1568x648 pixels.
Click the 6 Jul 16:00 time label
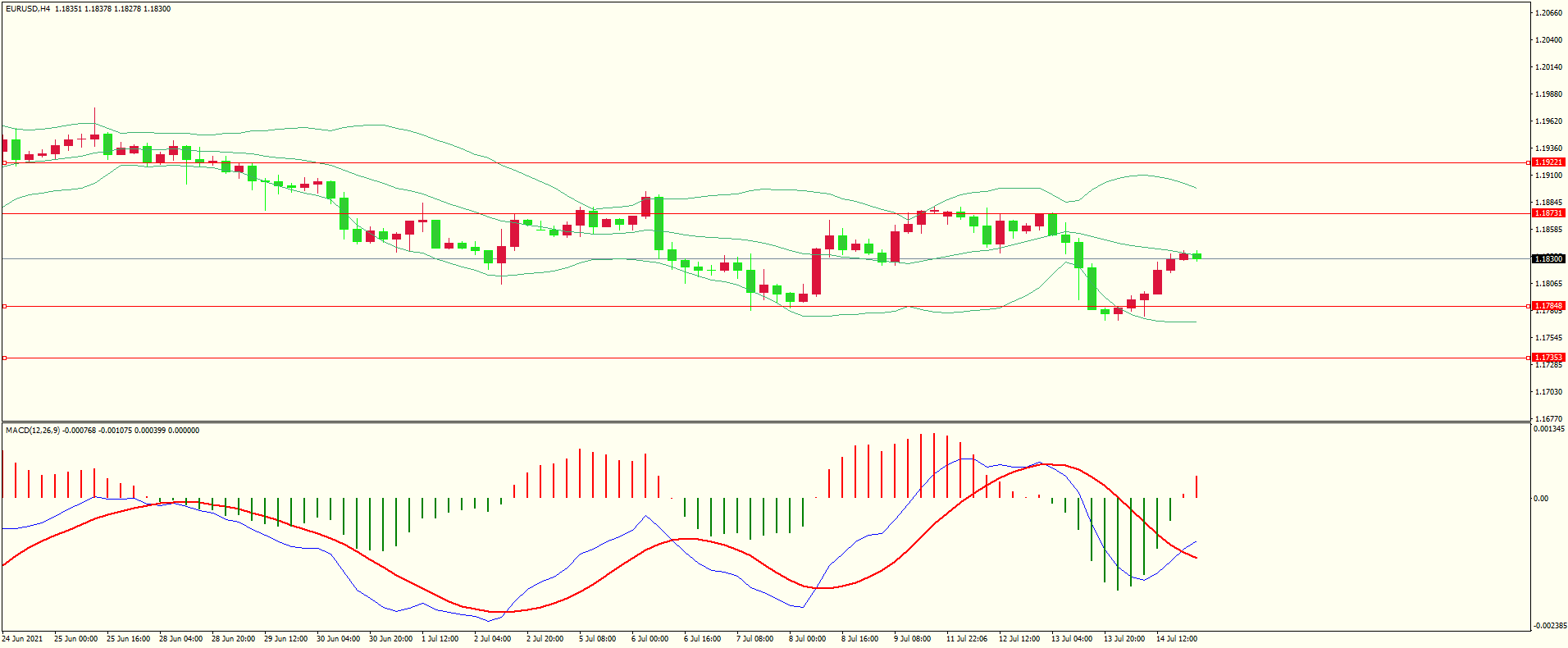pos(702,639)
